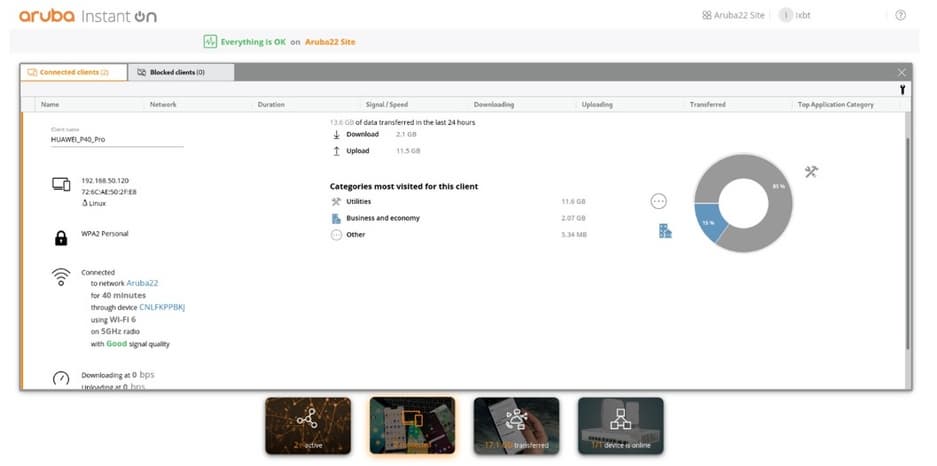
Task: Sort by the Transferred column header
Action: pyautogui.click(x=708, y=105)
